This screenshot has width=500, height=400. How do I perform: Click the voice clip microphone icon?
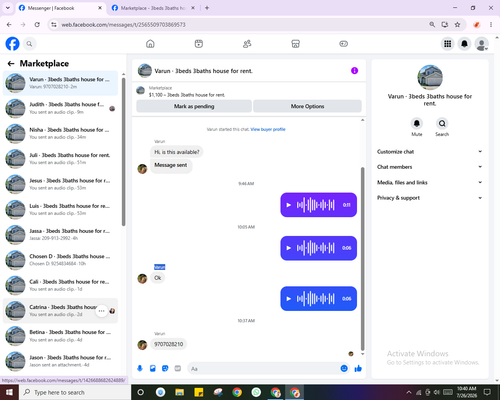[x=140, y=368]
